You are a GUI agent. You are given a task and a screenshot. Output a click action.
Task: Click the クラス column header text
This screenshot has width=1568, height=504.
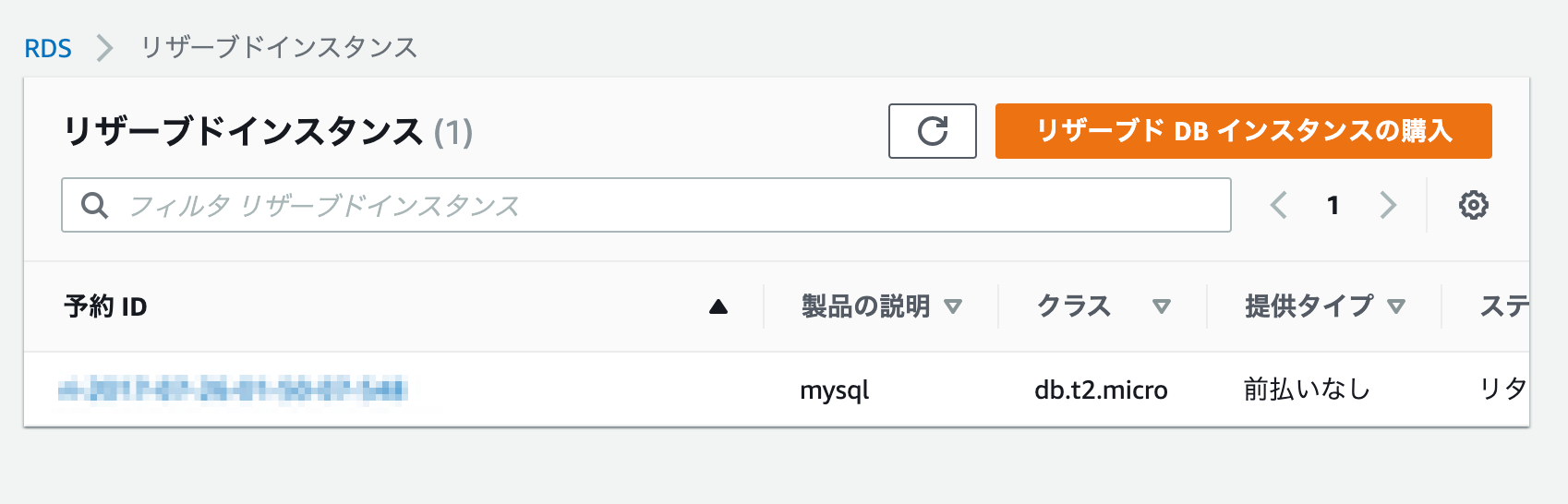point(1073,306)
